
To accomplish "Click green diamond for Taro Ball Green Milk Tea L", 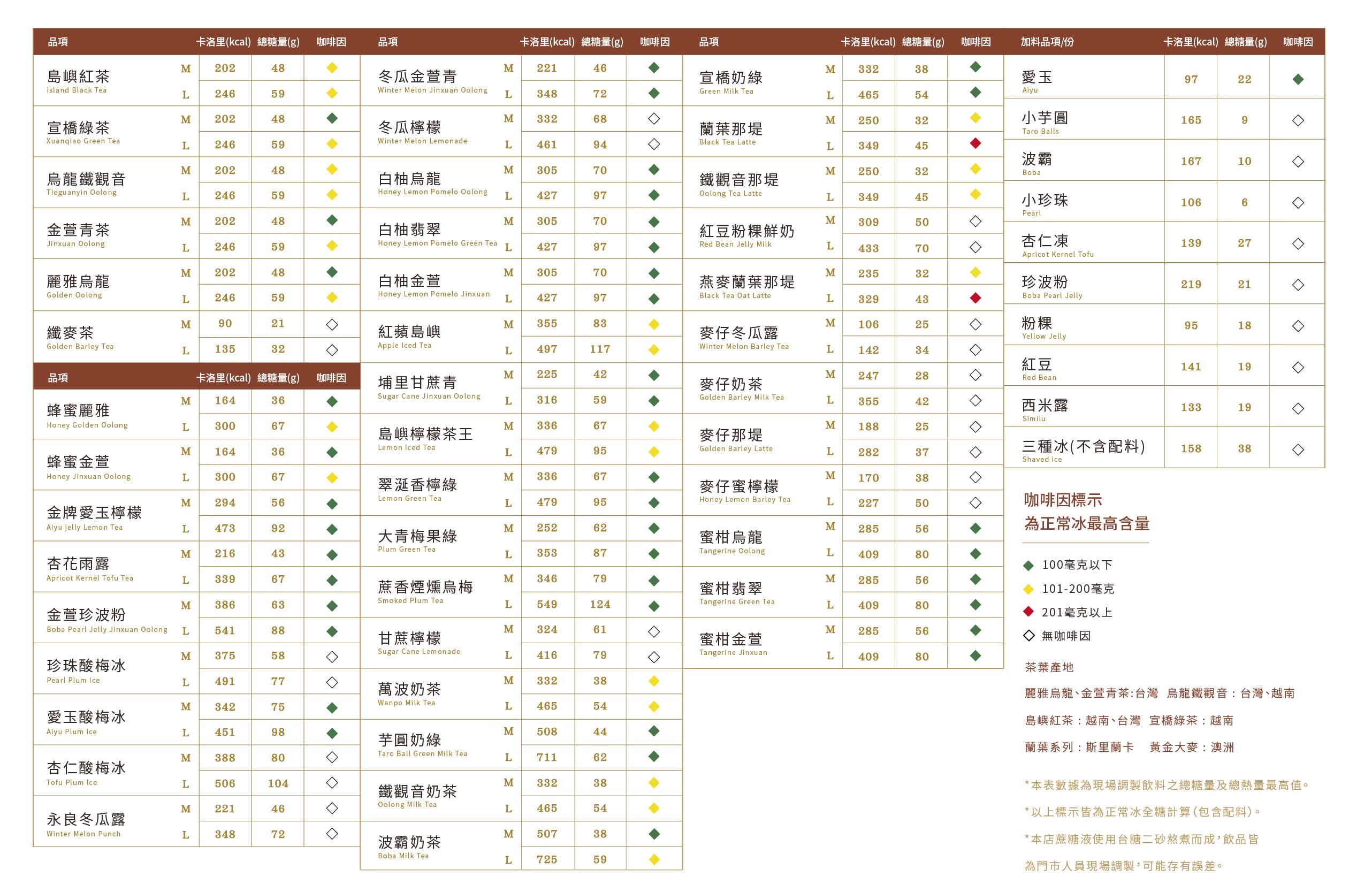I will pyautogui.click(x=654, y=757).
